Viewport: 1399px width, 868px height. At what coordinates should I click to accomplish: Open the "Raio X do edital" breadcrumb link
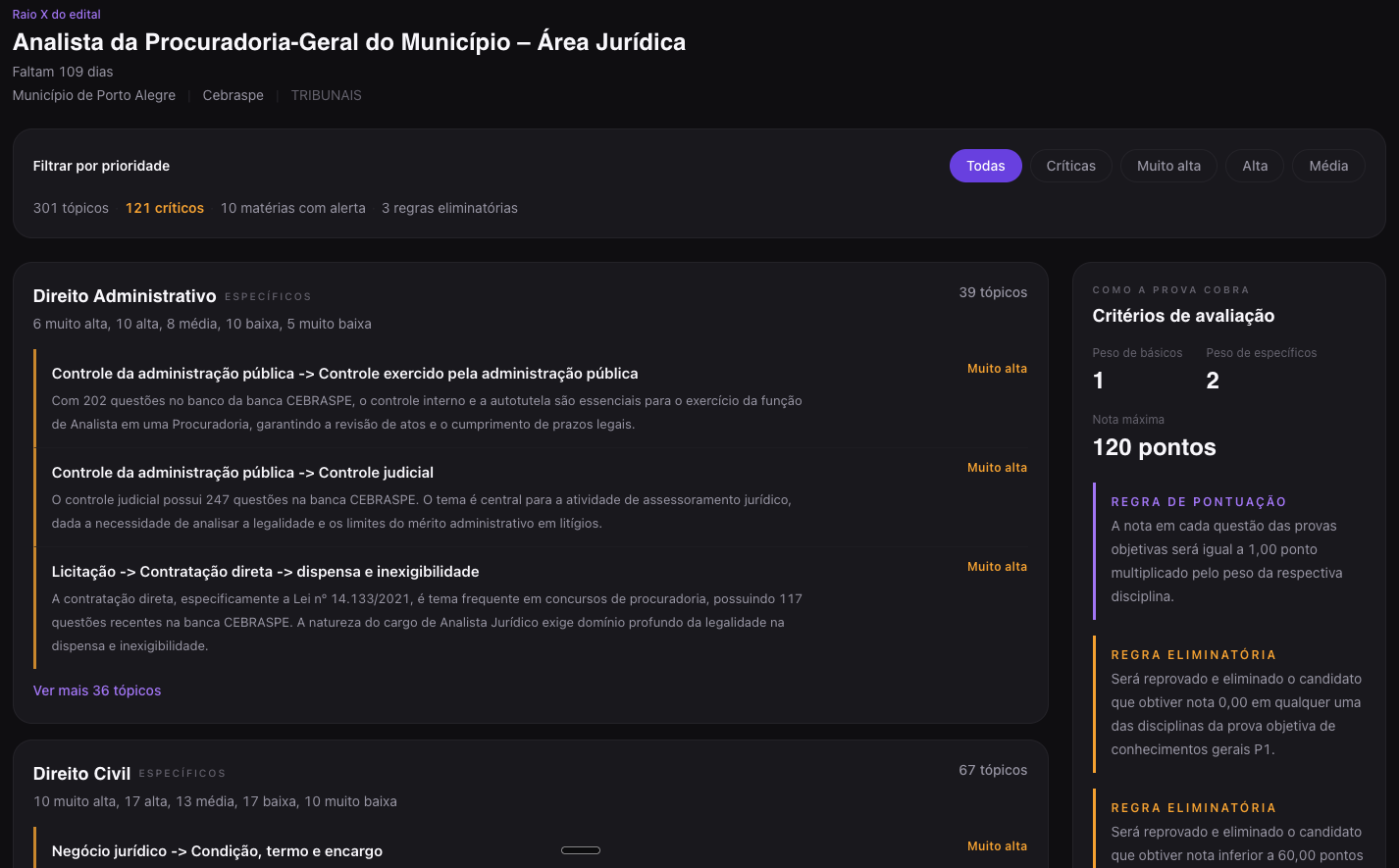click(56, 15)
